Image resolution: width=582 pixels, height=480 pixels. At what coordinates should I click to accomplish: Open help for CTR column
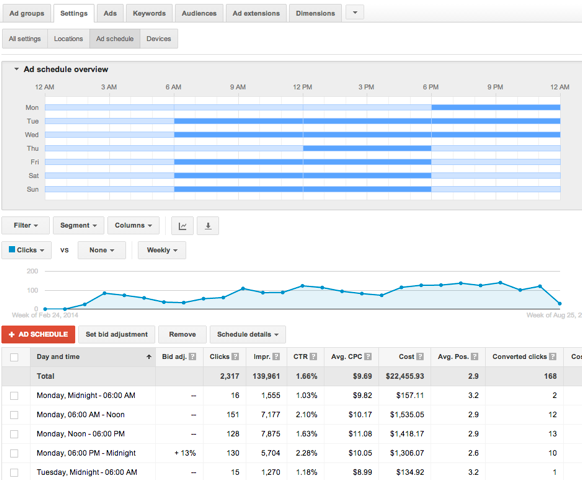(313, 357)
